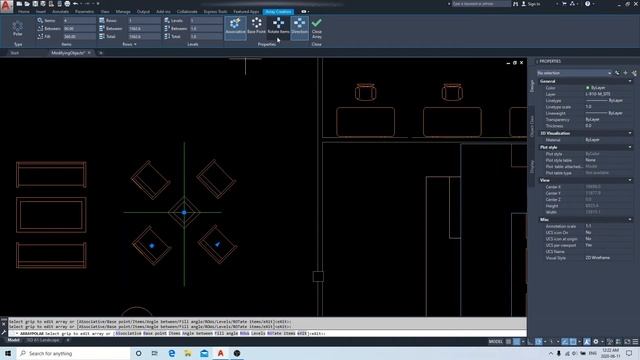The width and height of the screenshot is (640, 360).
Task: Click the Lineweight ByLayer value
Action: 604,113
